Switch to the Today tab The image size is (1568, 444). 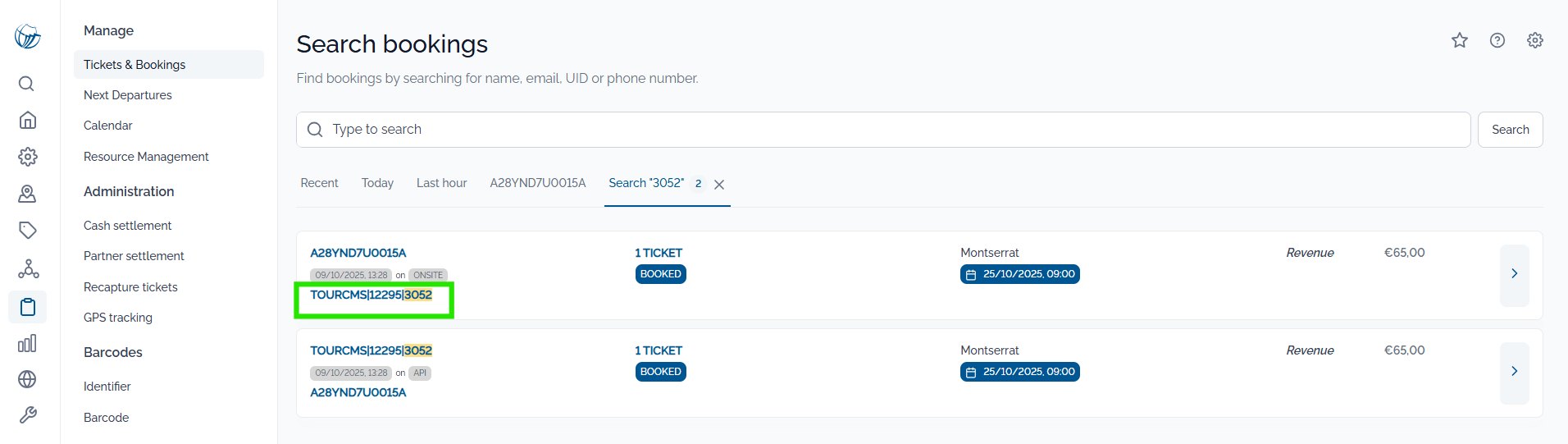point(377,183)
